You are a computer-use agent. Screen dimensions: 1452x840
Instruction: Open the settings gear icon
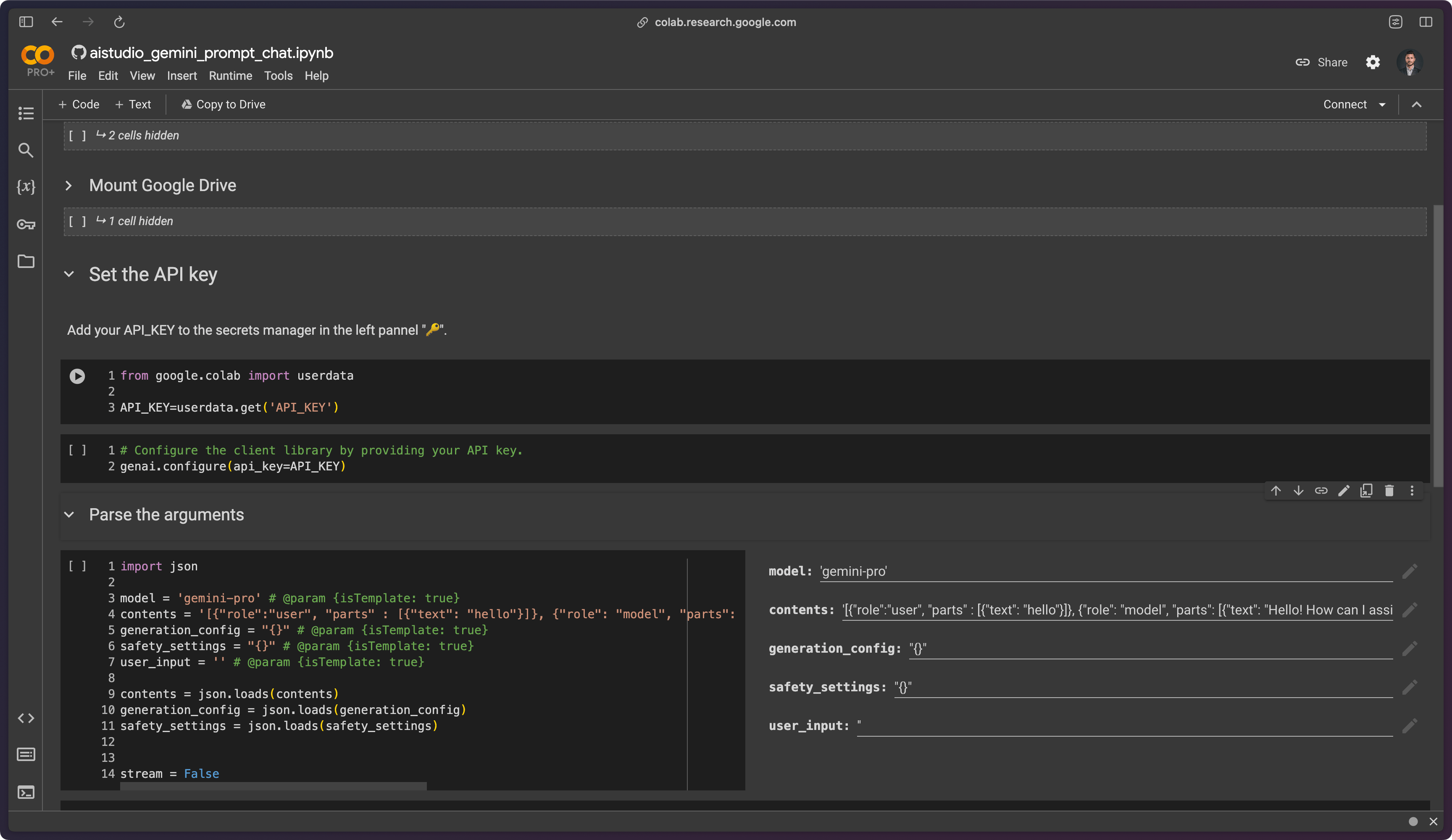[1373, 62]
